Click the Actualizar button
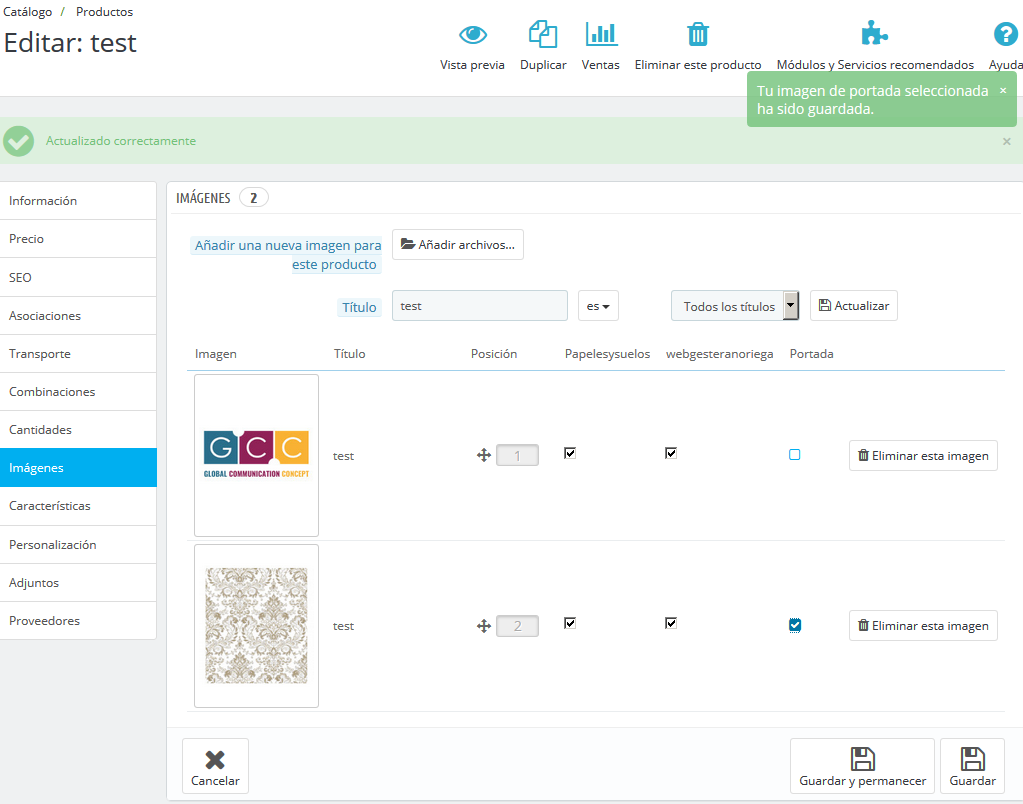Screen dimensions: 1023x804 (854, 305)
